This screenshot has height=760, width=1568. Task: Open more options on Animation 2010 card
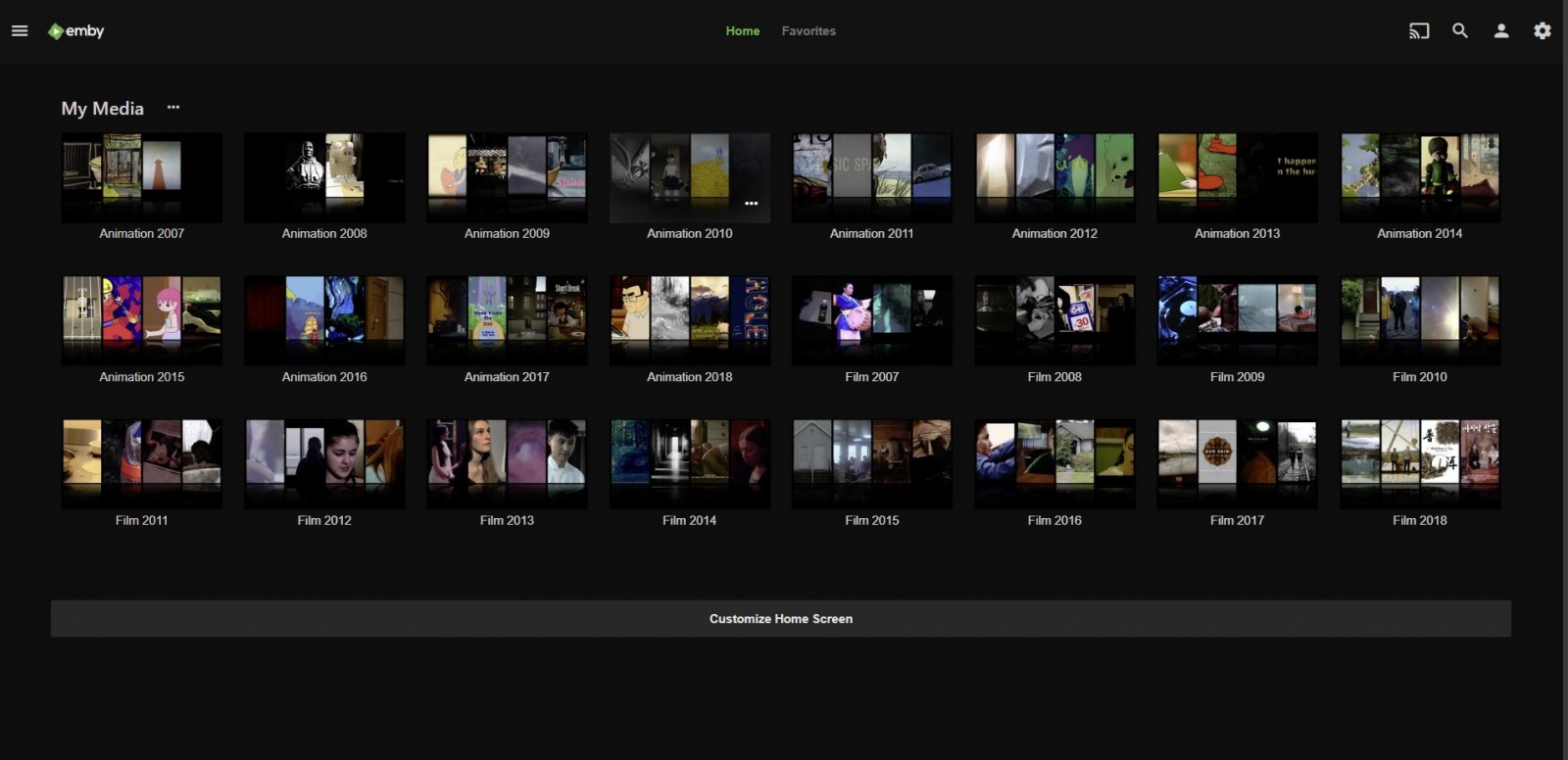(x=751, y=204)
